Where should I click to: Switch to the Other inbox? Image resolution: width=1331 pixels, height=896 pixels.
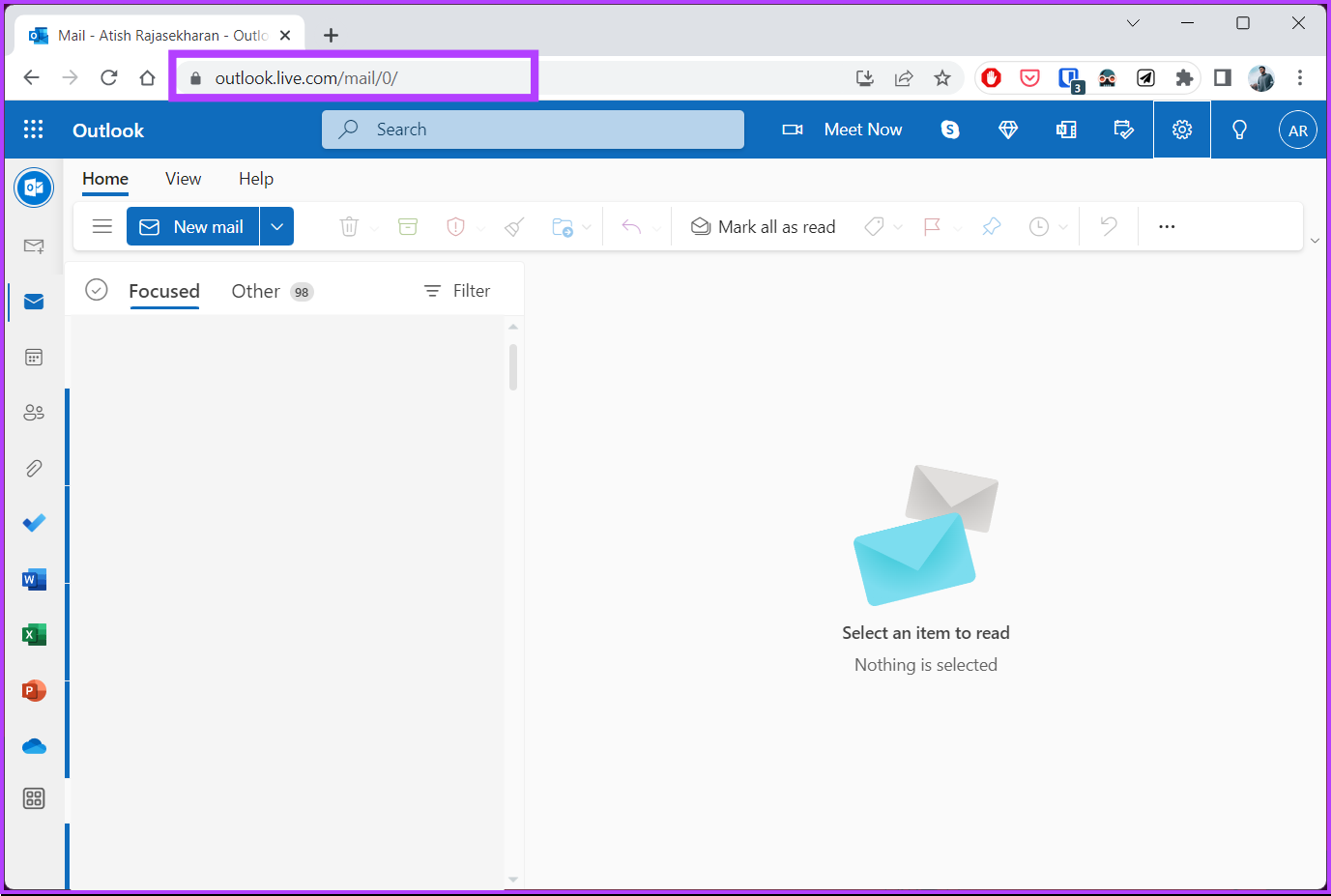point(254,290)
